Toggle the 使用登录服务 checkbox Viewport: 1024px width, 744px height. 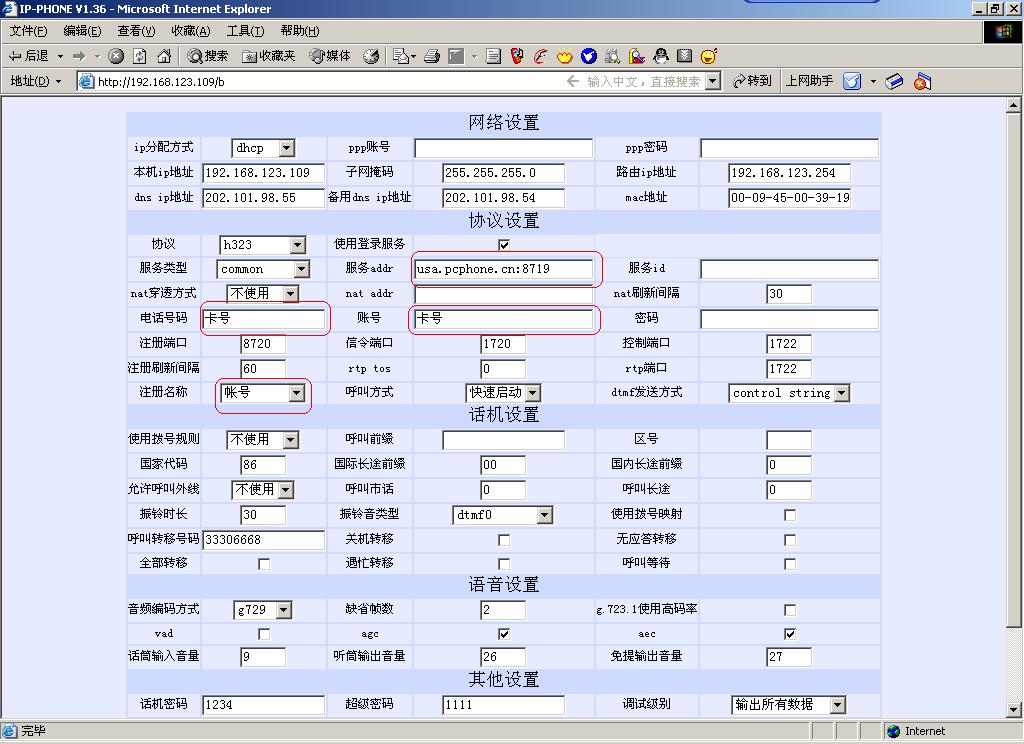pyautogui.click(x=504, y=244)
